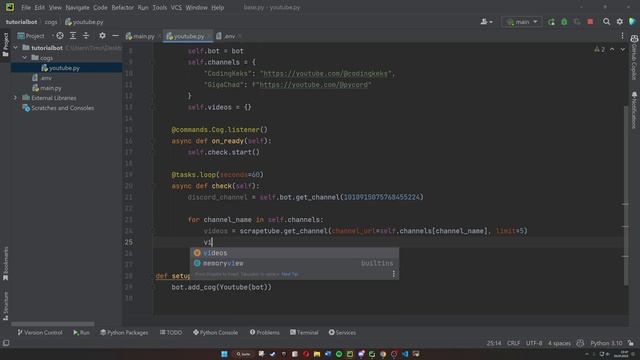640x360 pixels.
Task: Open the Structure side tool window
Action: click(x=5, y=305)
